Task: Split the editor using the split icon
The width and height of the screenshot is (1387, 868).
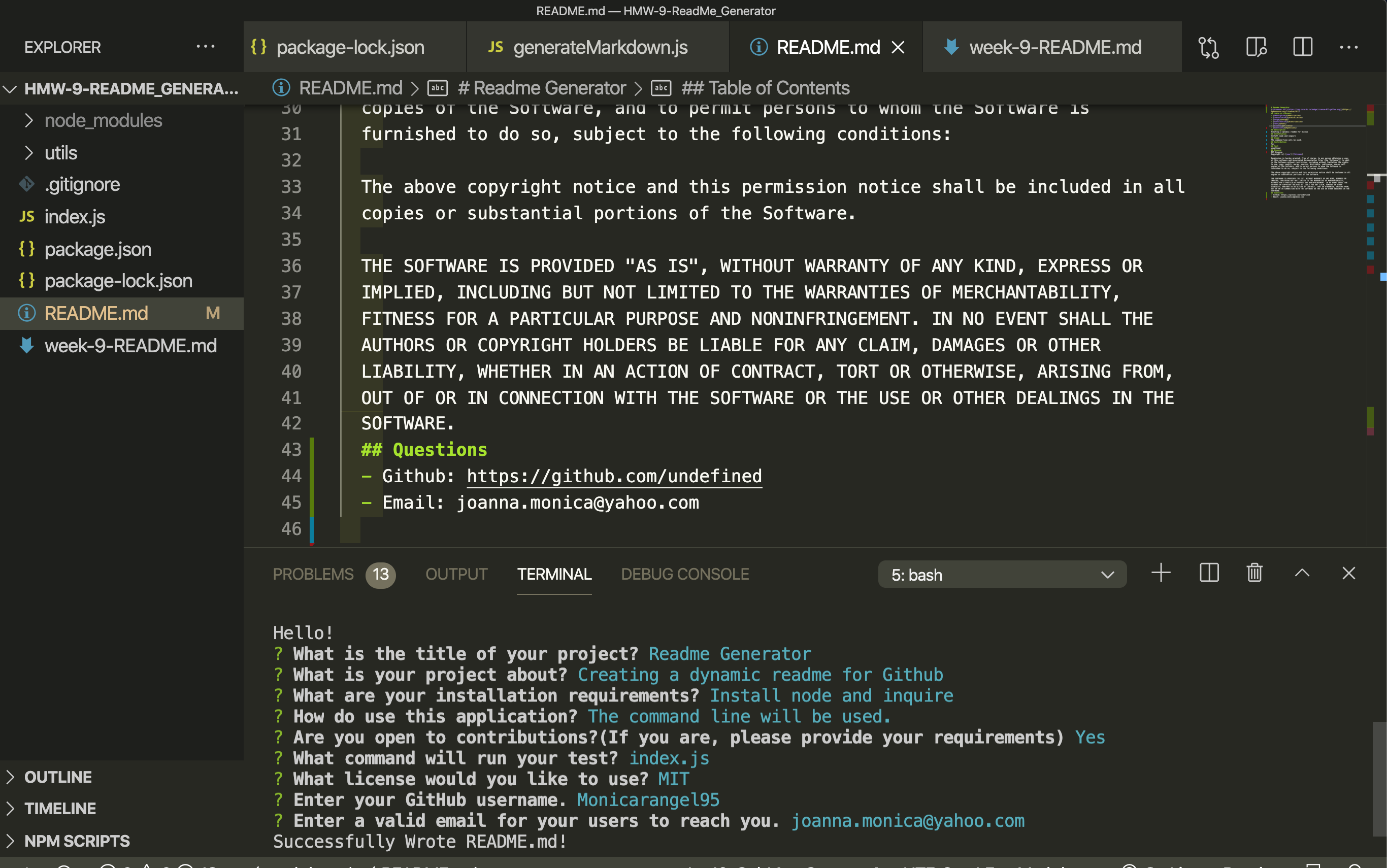Action: 1303,47
